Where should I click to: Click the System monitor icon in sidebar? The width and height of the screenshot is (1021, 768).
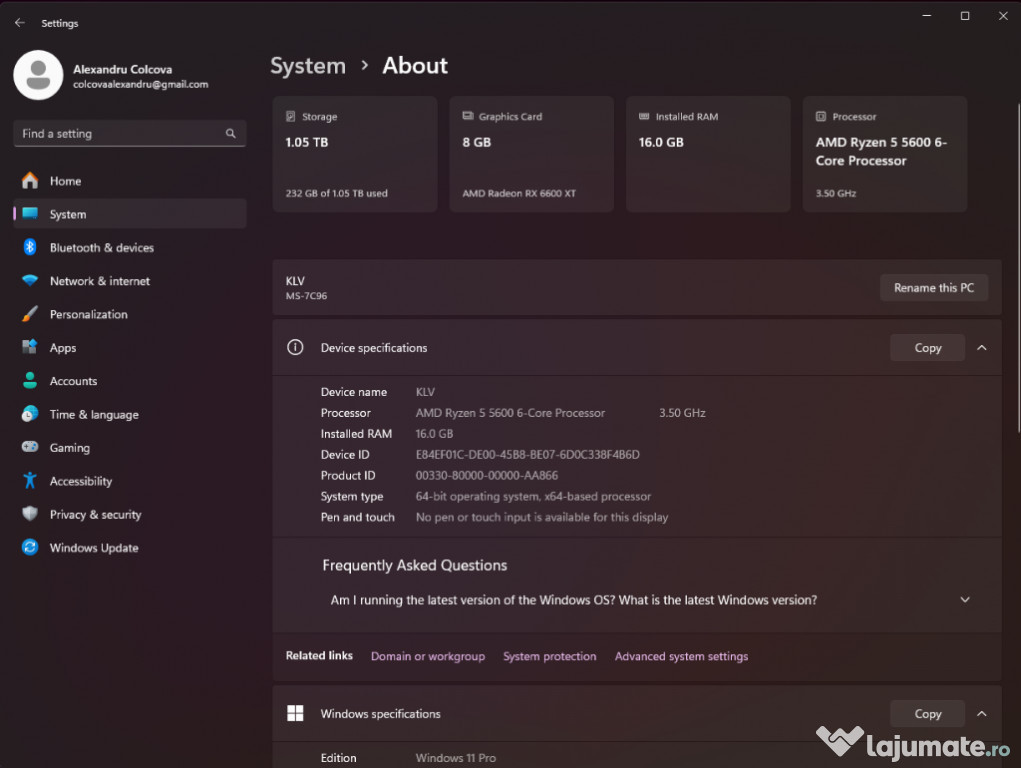(30, 214)
